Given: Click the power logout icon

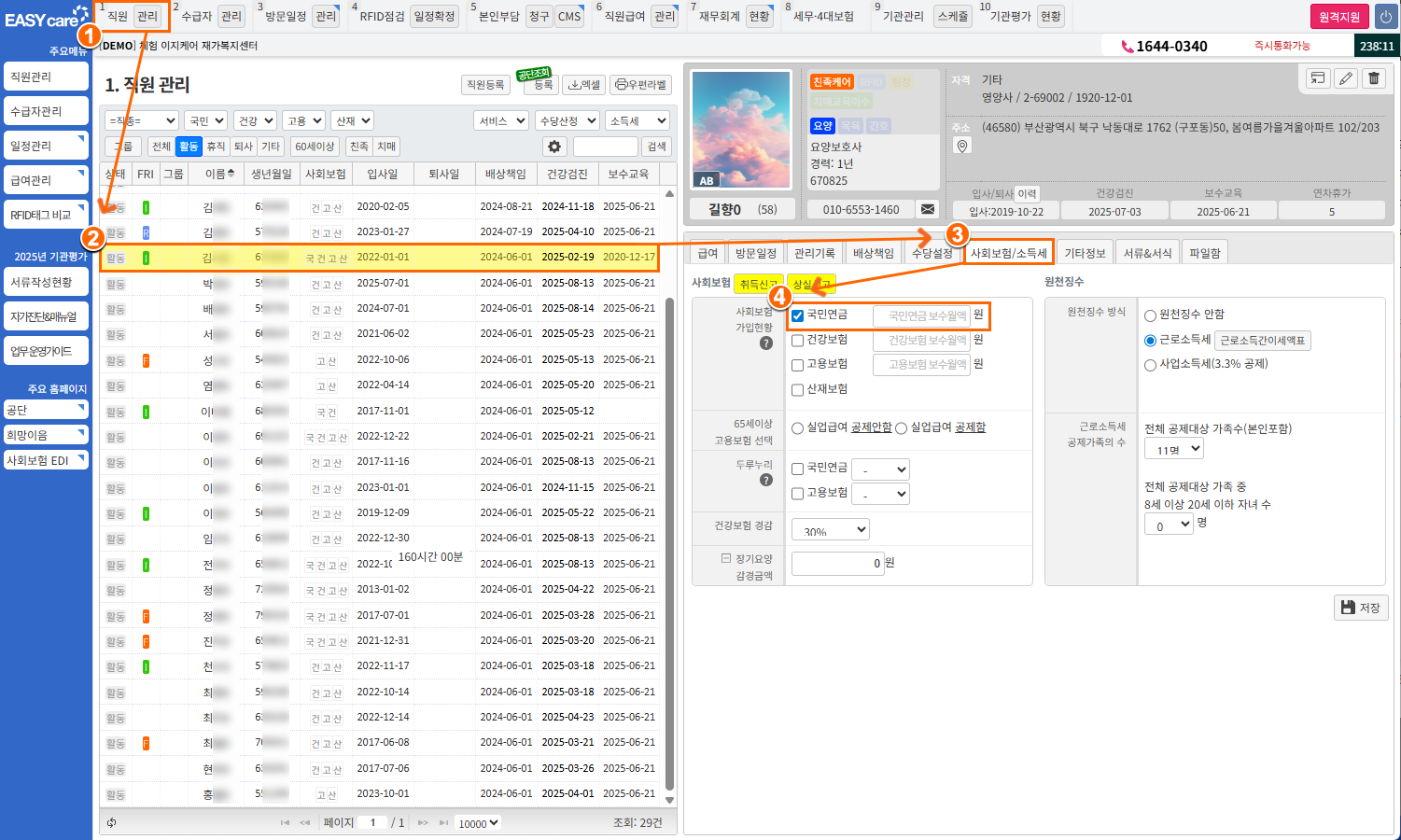Looking at the screenshot, I should coord(1385,17).
